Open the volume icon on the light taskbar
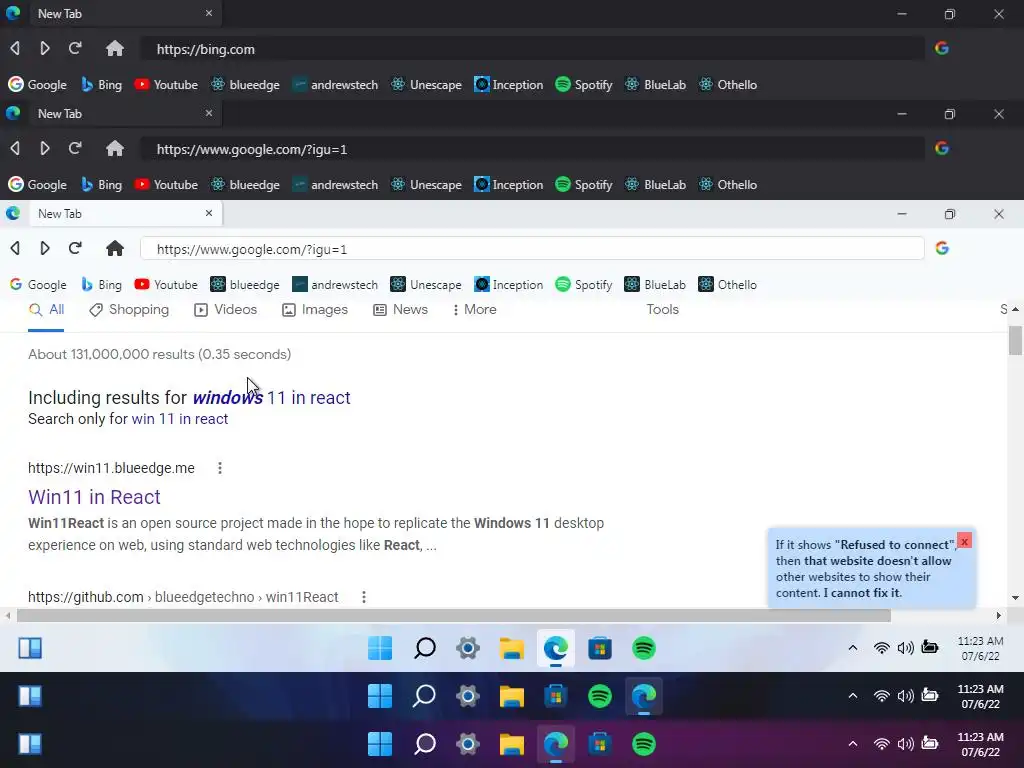The height and width of the screenshot is (768, 1024). coord(906,648)
